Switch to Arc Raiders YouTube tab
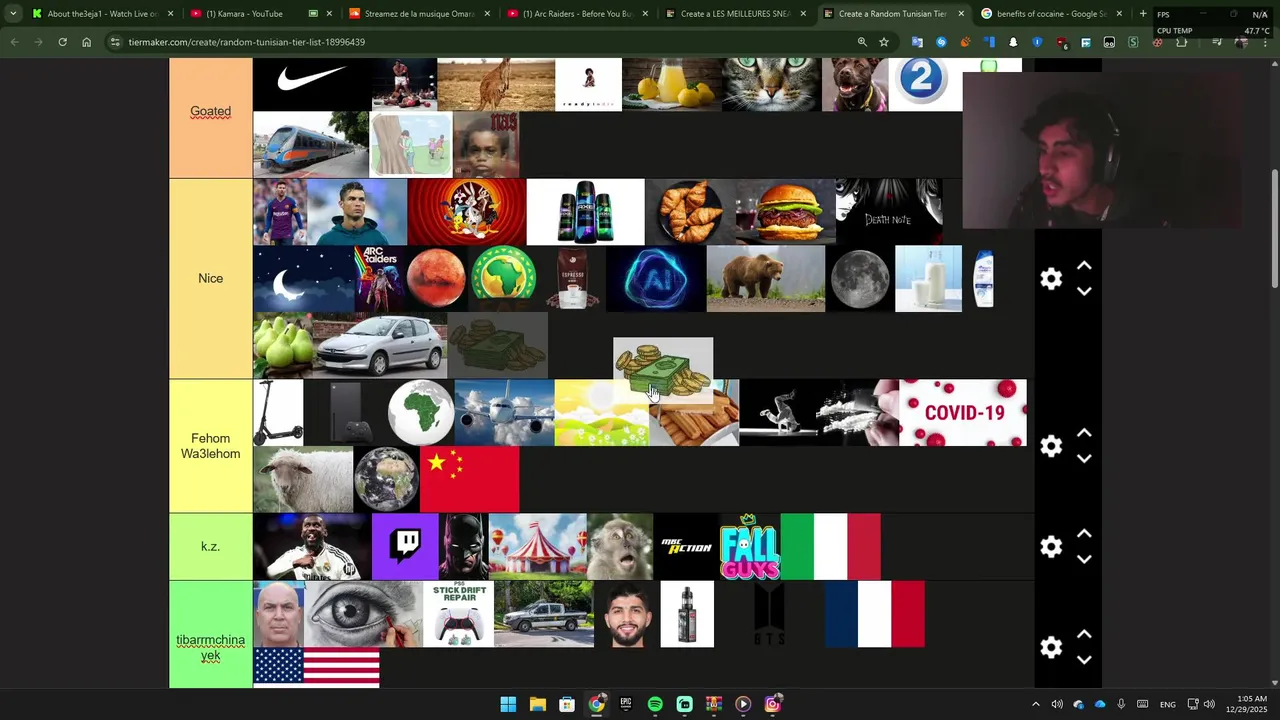Viewport: 1280px width, 720px height. click(x=577, y=14)
